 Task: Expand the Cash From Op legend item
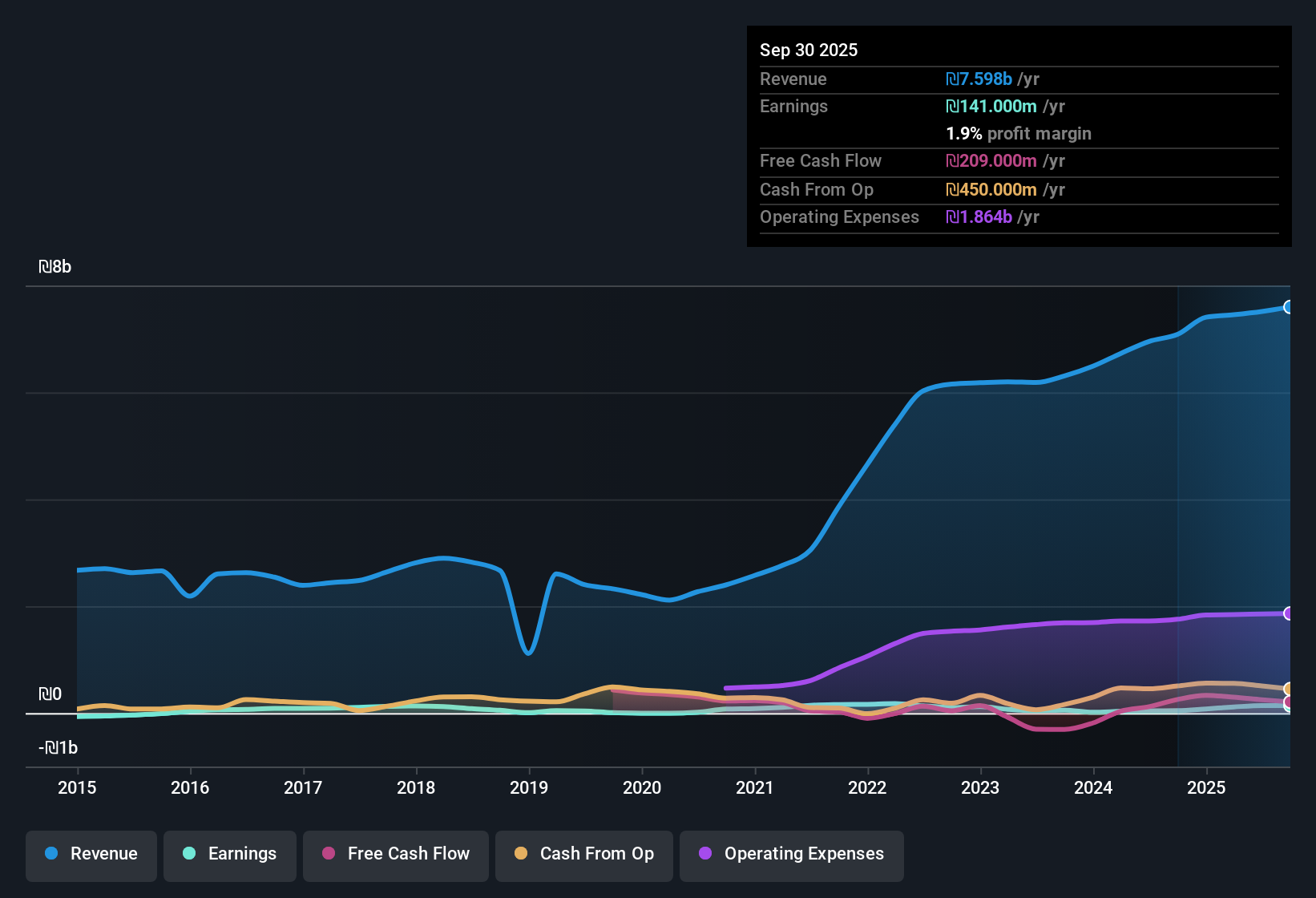[583, 854]
